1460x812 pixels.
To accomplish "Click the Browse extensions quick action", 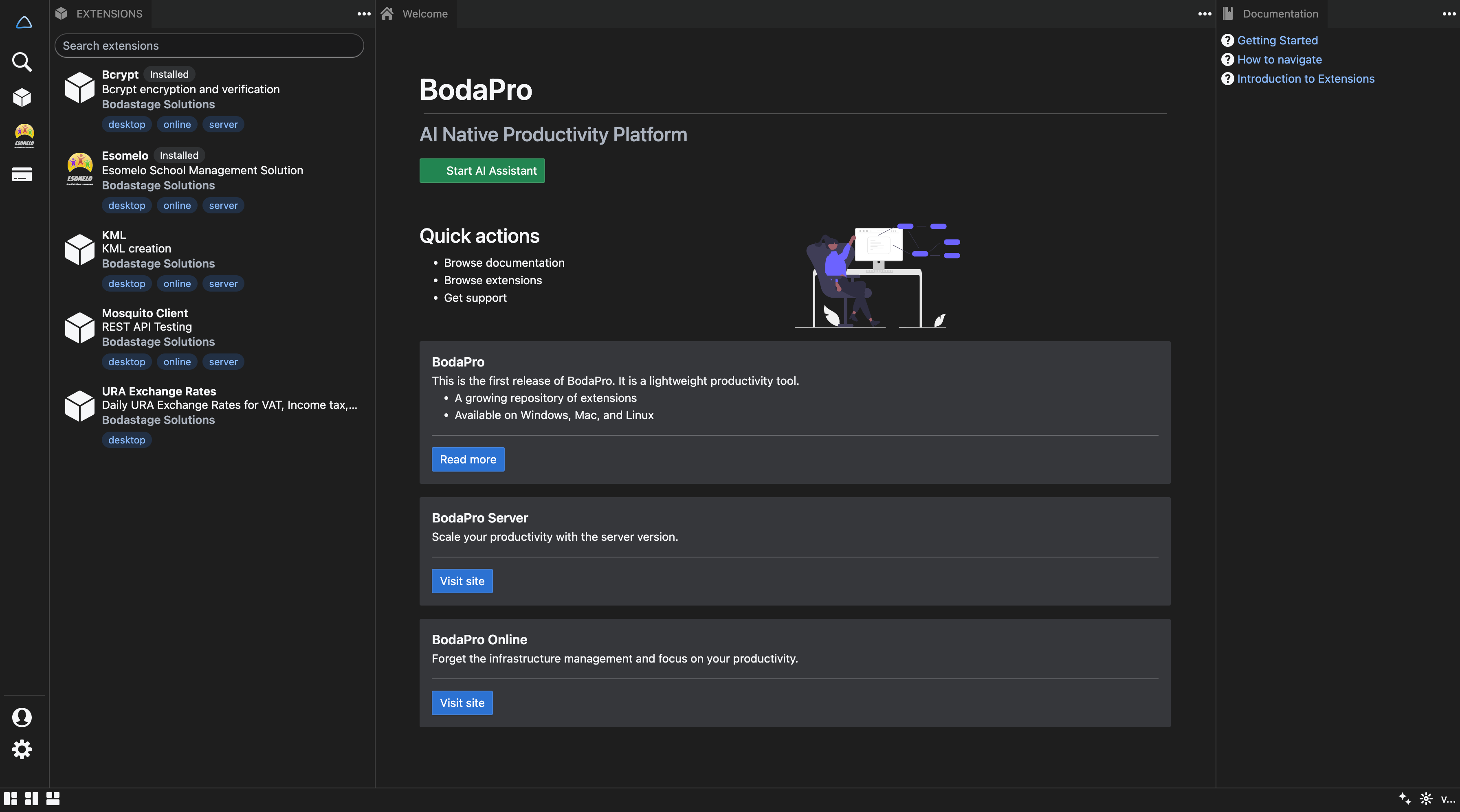I will 493,281.
